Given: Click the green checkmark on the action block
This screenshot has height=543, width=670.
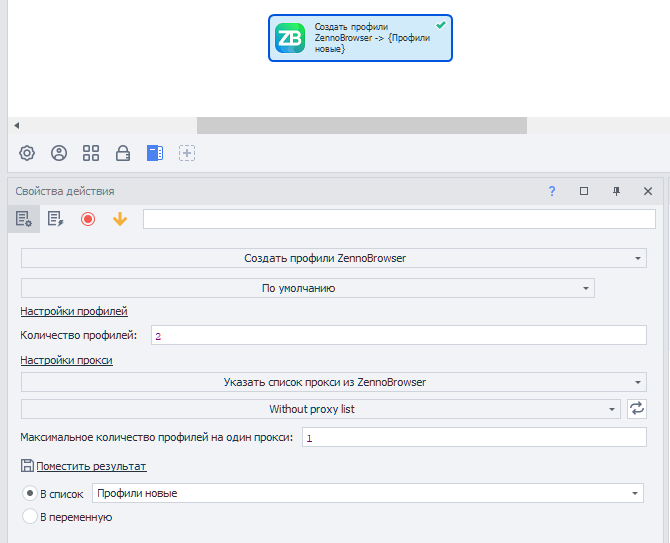Looking at the screenshot, I should (x=441, y=25).
